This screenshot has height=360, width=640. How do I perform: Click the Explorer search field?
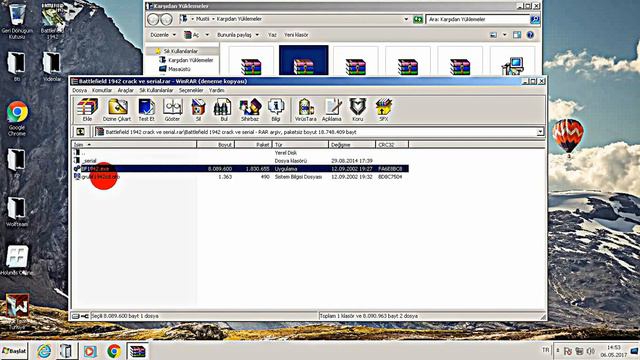478,19
